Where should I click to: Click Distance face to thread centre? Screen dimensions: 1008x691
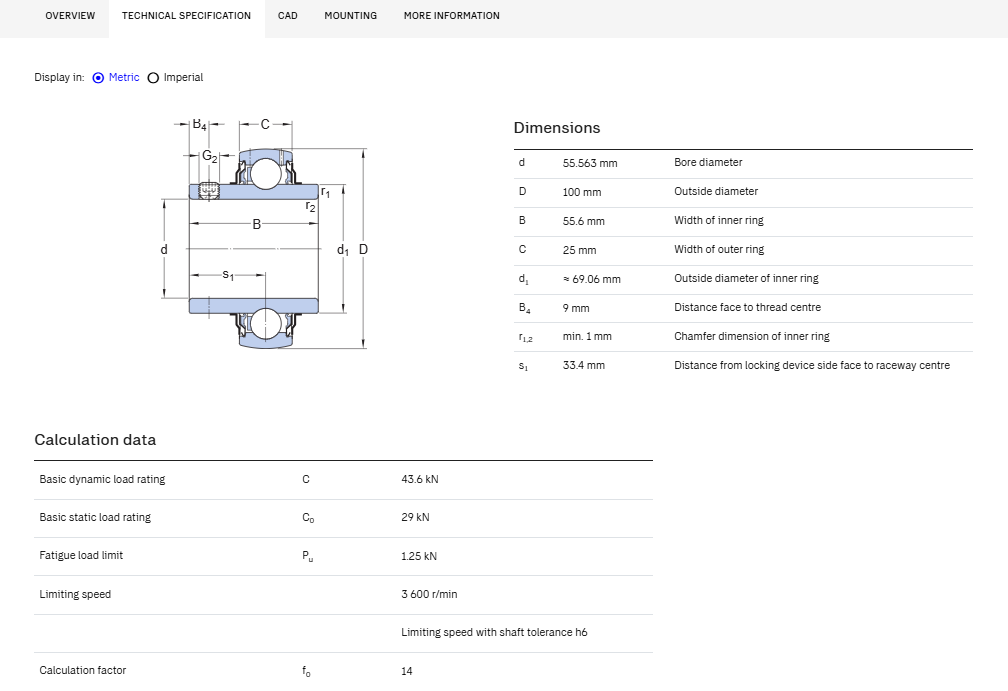[747, 307]
